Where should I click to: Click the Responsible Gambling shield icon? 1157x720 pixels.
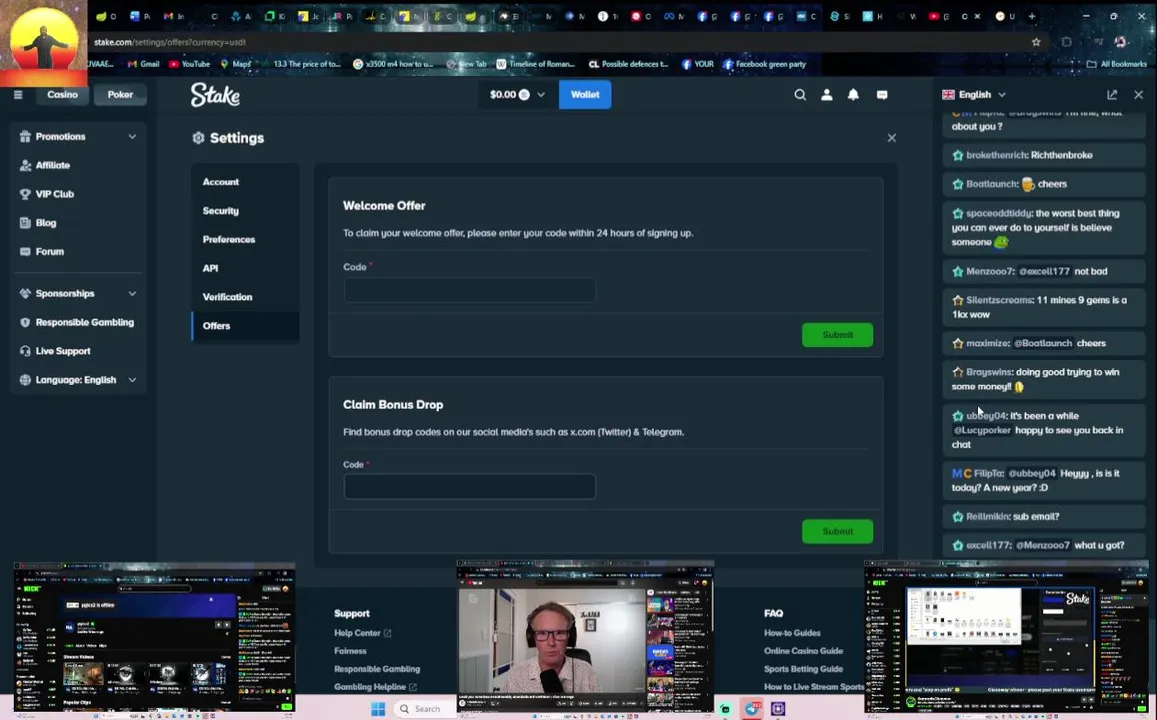25,322
